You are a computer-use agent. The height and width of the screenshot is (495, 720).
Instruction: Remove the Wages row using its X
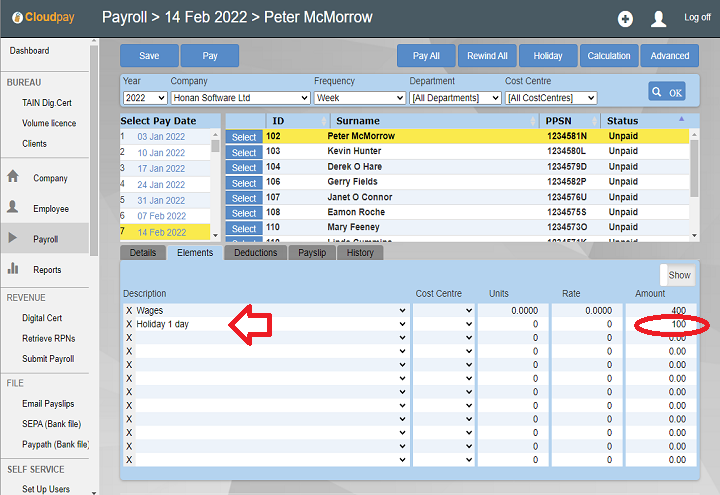pyautogui.click(x=128, y=311)
